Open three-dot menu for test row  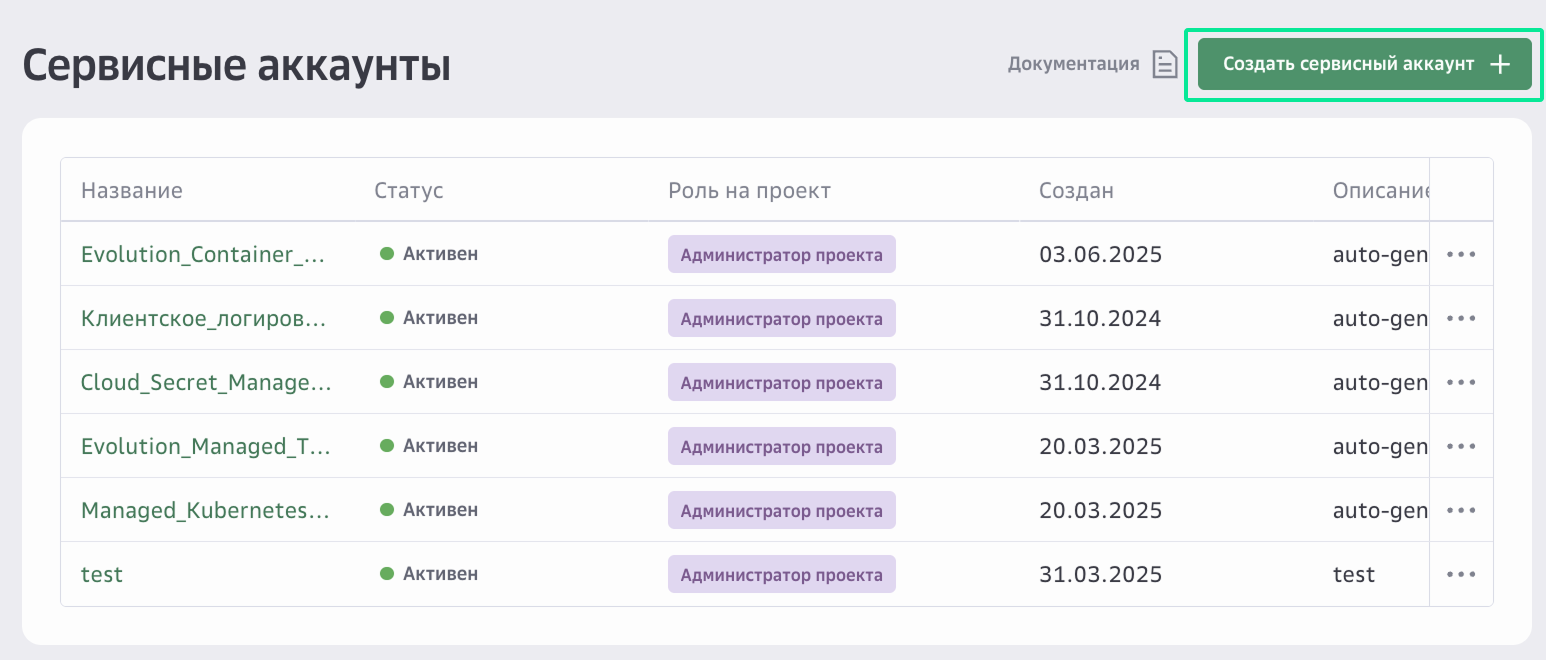point(1461,574)
